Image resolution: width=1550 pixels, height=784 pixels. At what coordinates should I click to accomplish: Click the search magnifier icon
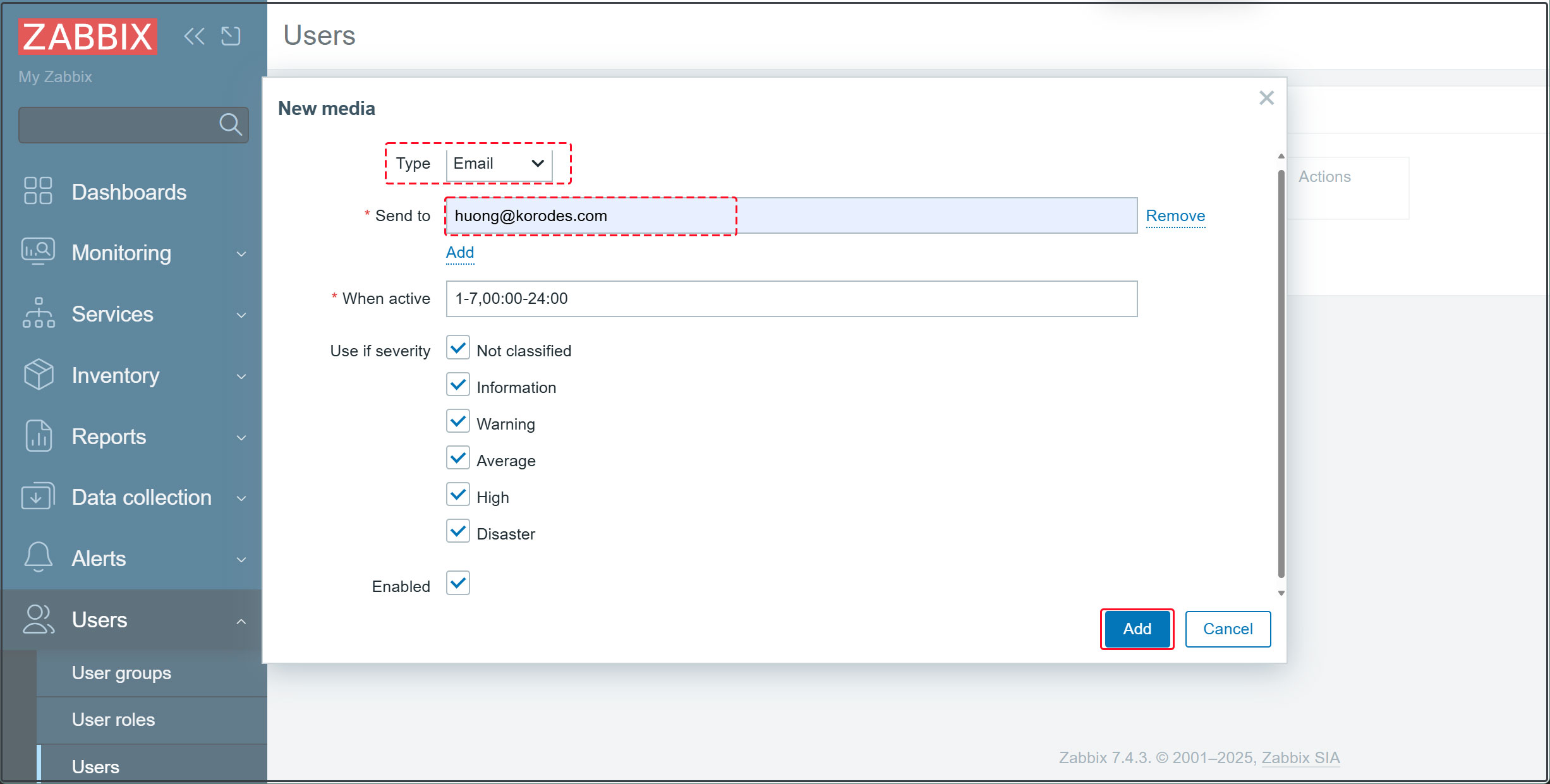pyautogui.click(x=230, y=124)
